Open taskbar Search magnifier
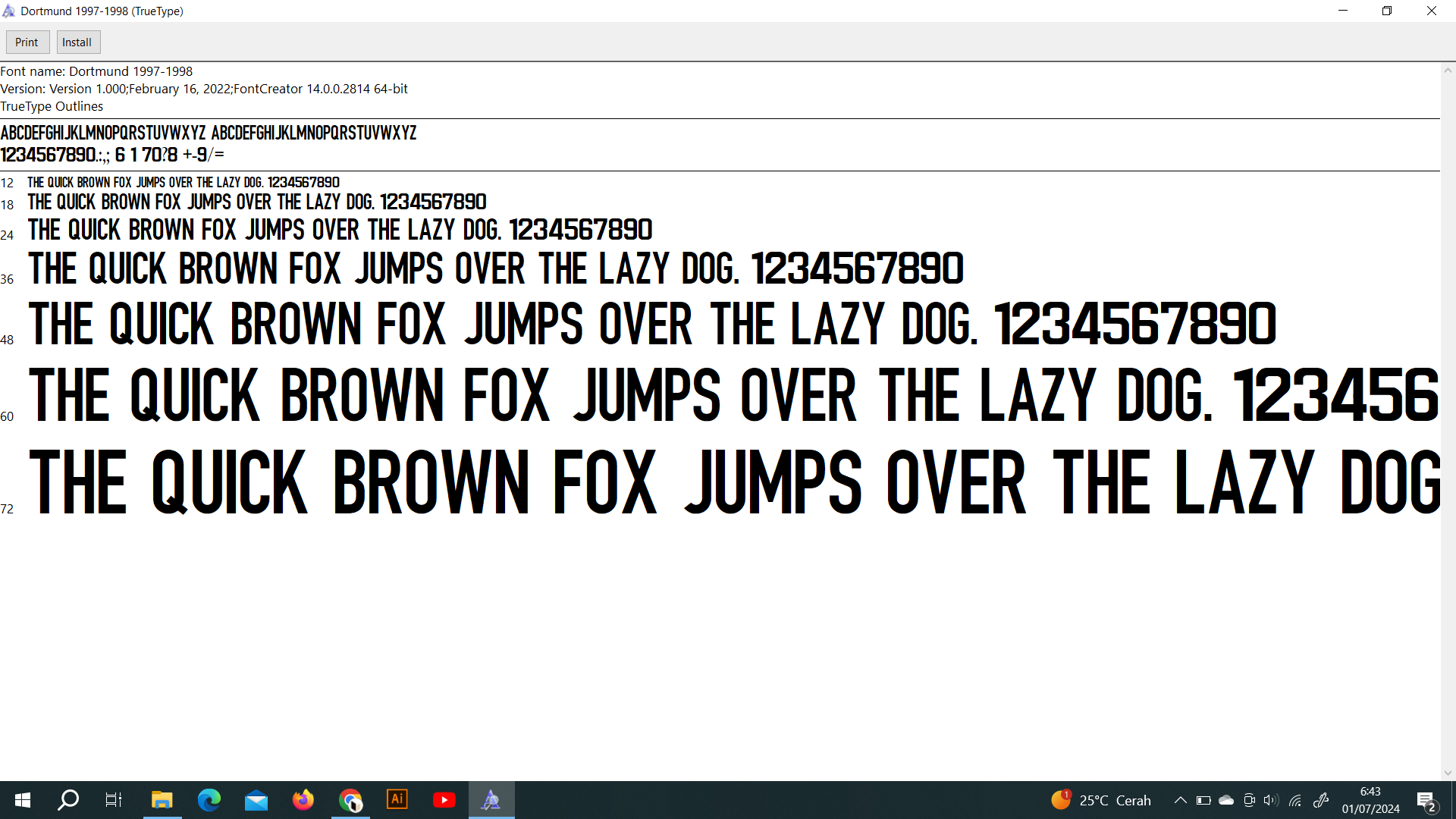This screenshot has height=819, width=1456. [68, 800]
